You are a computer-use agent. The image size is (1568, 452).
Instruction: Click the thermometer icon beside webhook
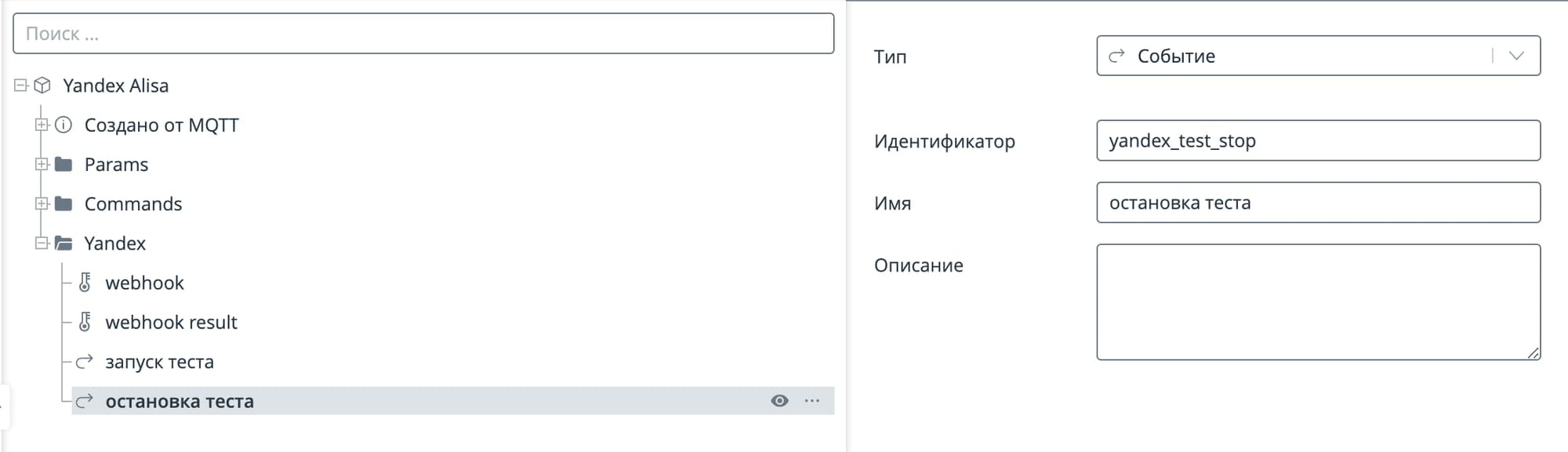pos(85,282)
